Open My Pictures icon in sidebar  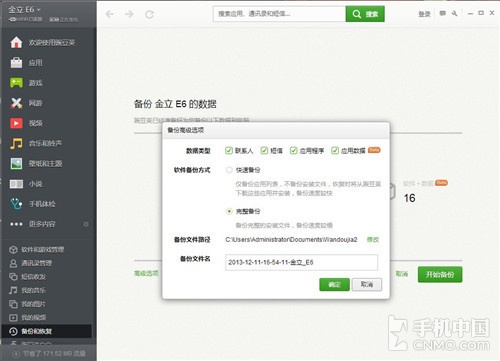(13, 304)
